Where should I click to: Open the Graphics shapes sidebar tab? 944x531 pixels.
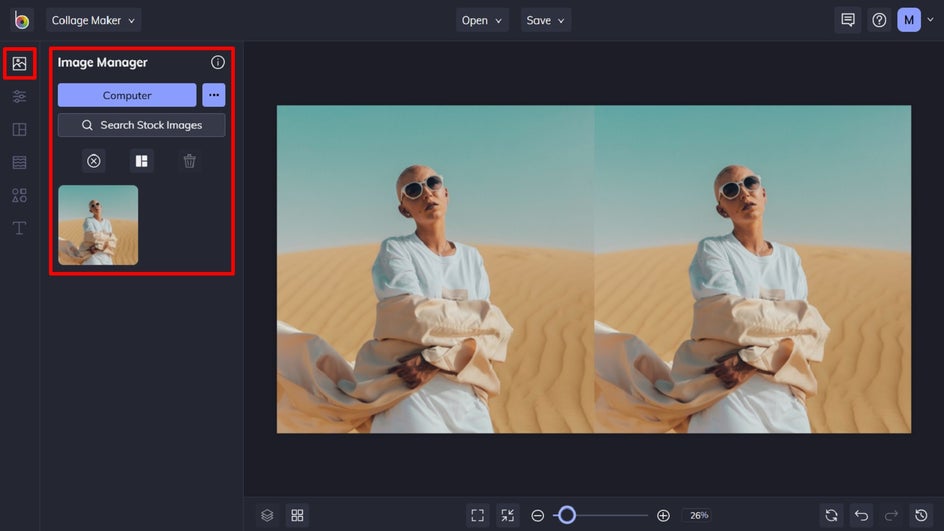pos(19,195)
